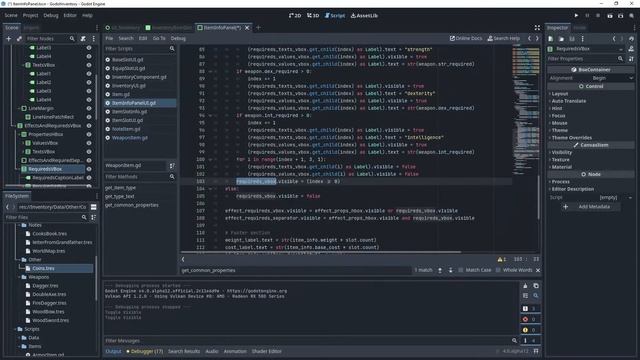This screenshot has width=640, height=360.
Task: Open the Project menu
Action: (x=30, y=16)
